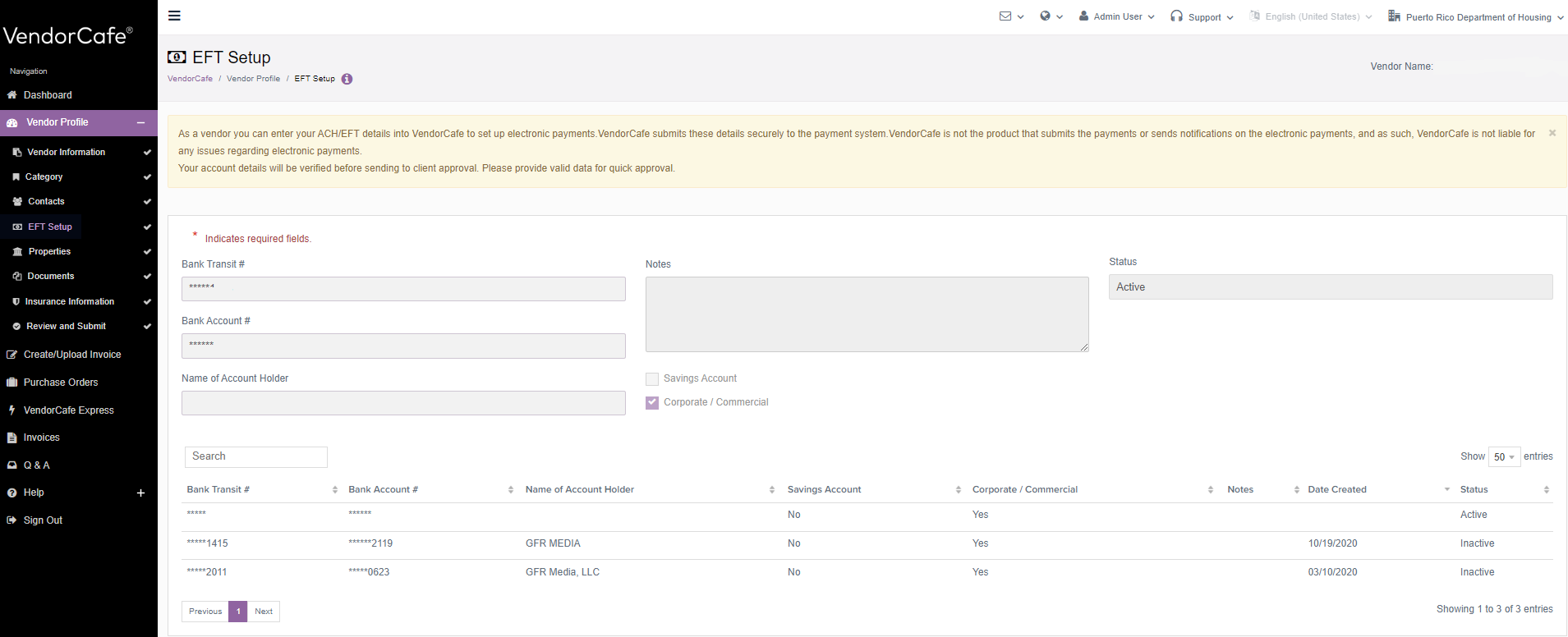
Task: Toggle the Corporate / Commercial checkbox
Action: coord(652,403)
